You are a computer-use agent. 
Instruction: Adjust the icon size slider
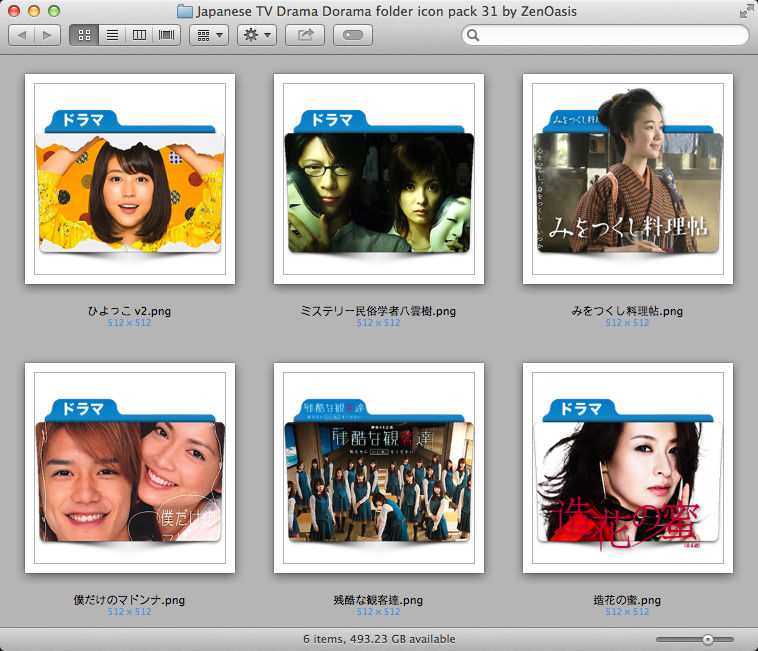[x=694, y=639]
